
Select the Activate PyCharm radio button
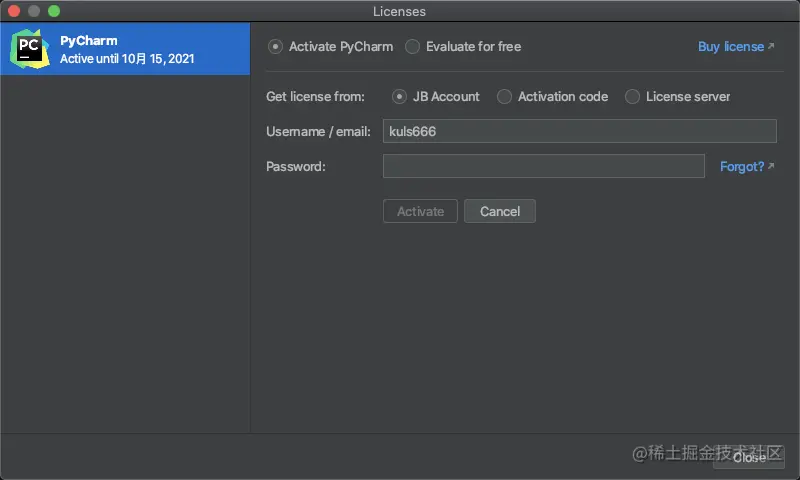[x=276, y=47]
